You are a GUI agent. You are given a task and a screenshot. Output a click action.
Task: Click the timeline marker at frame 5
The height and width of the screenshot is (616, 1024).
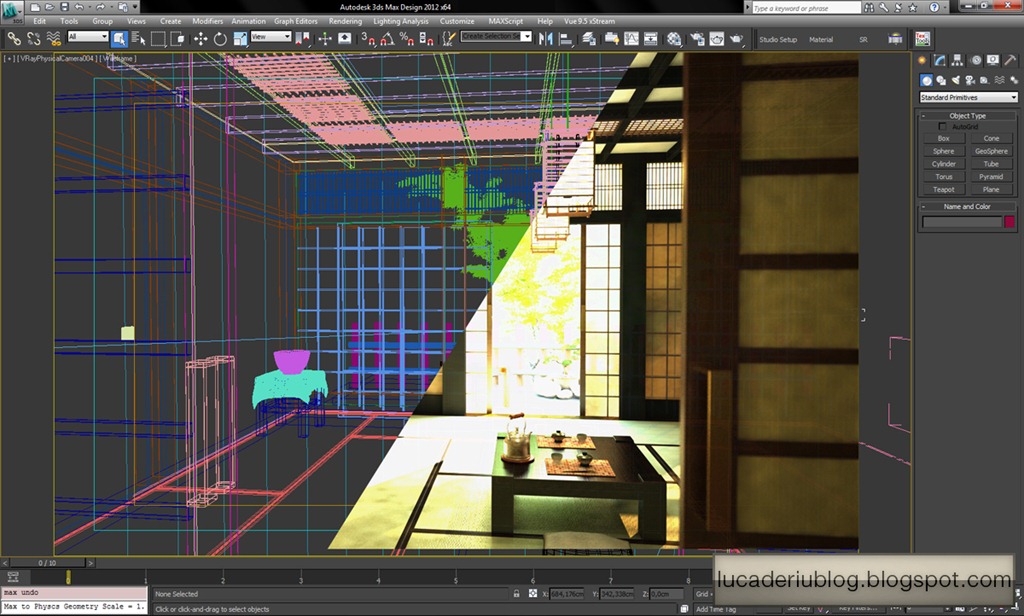tap(456, 578)
